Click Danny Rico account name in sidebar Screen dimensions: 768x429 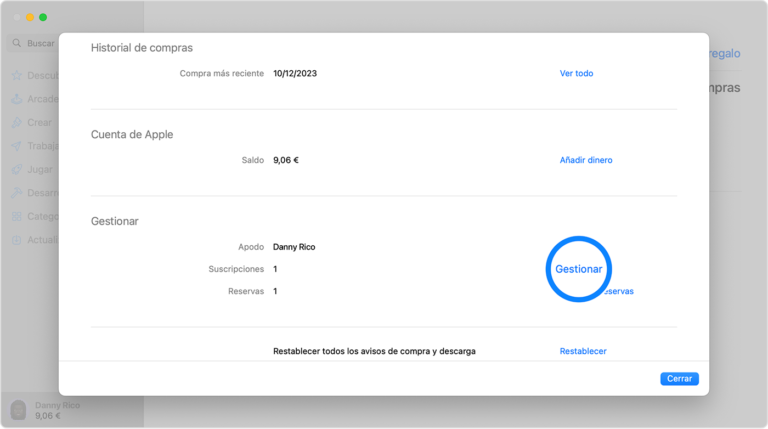click(x=57, y=405)
